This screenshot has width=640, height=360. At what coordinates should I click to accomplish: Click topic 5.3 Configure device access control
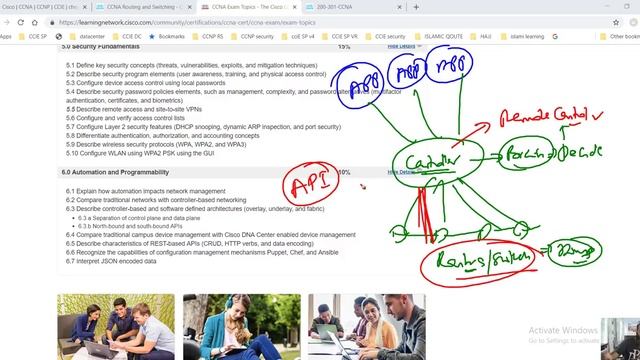coord(145,83)
